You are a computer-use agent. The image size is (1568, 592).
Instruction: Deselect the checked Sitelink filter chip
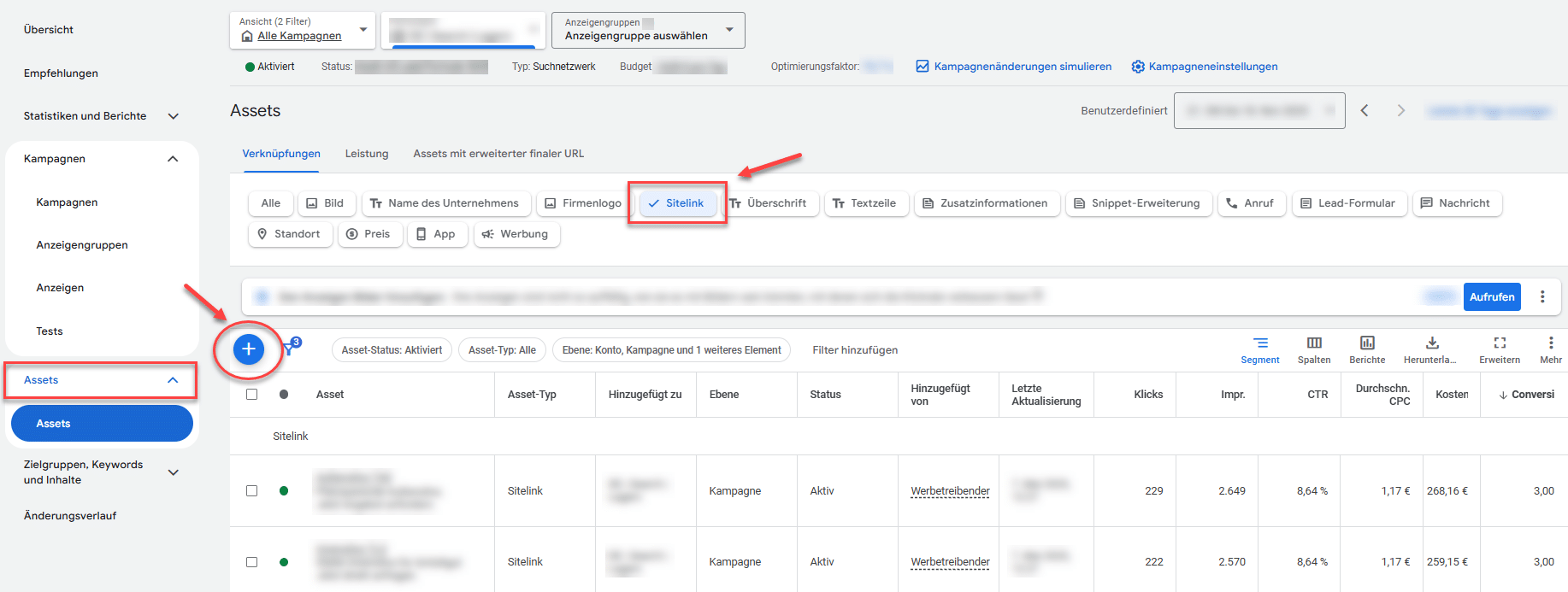678,203
